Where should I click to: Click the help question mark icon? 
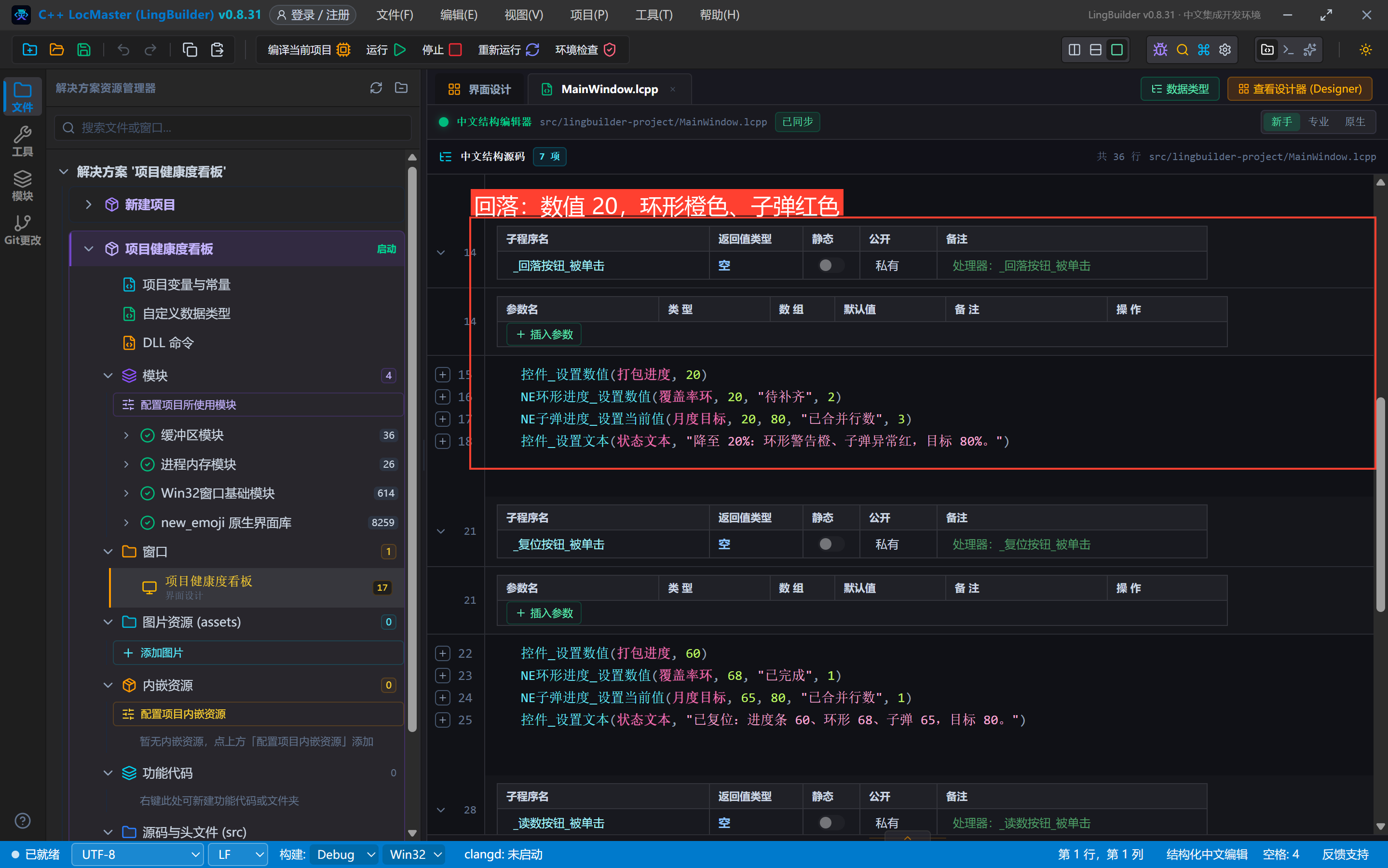point(22,821)
